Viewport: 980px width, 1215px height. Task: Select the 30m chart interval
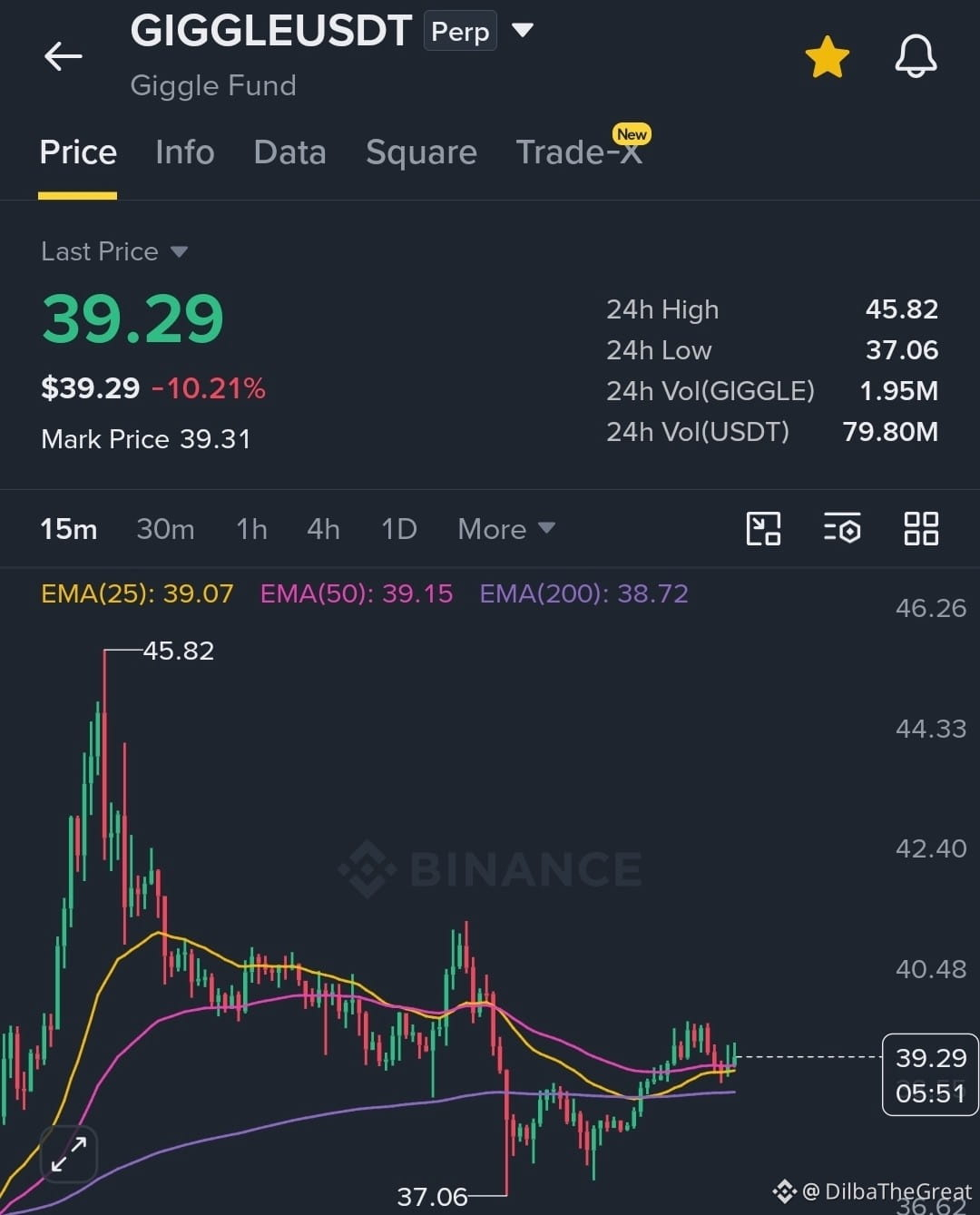[165, 529]
